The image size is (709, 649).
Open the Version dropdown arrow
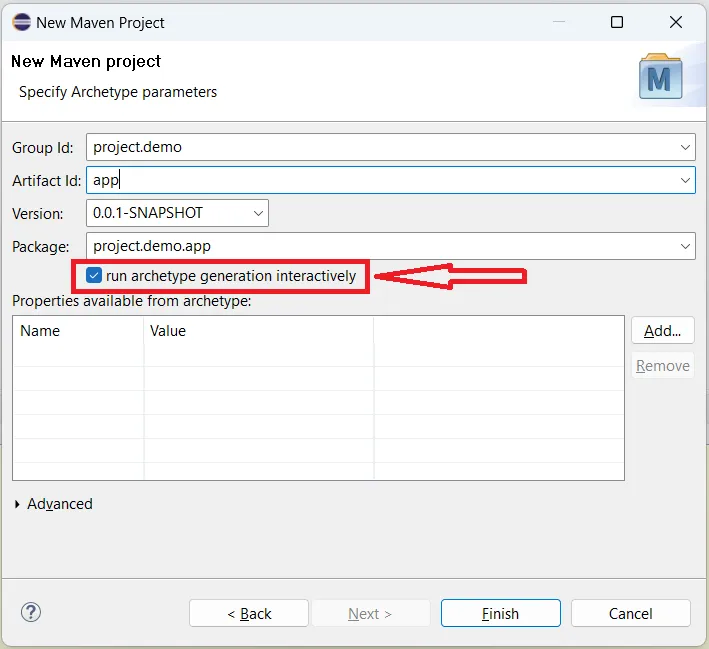pyautogui.click(x=258, y=213)
